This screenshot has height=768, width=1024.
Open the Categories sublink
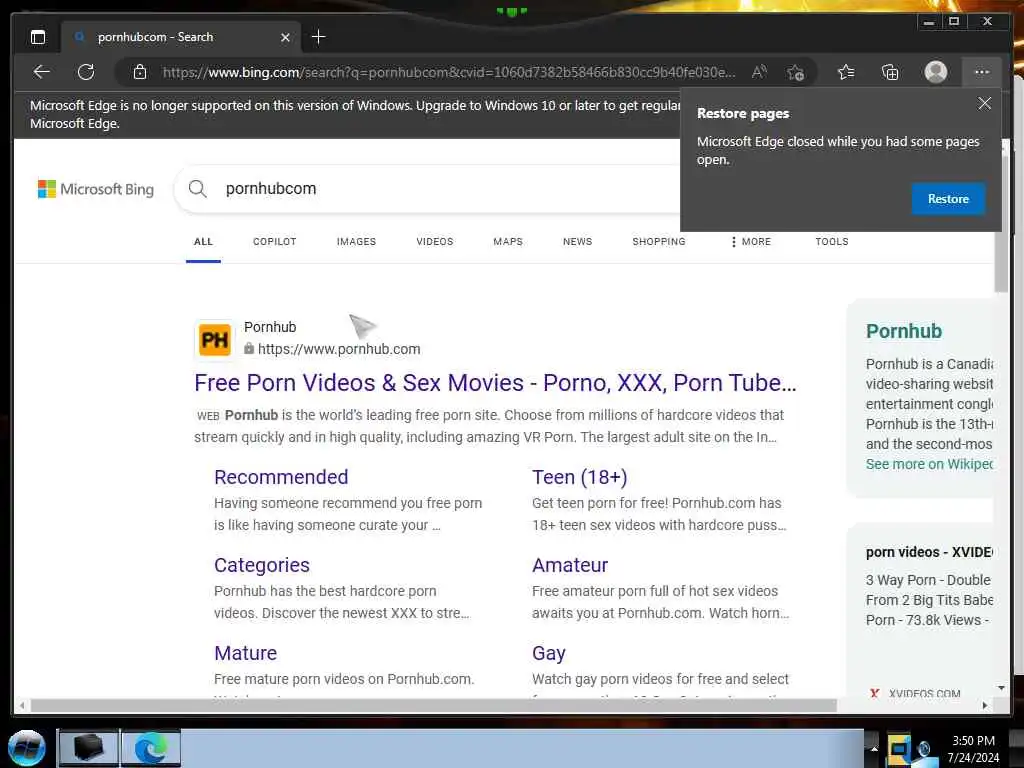261,566
